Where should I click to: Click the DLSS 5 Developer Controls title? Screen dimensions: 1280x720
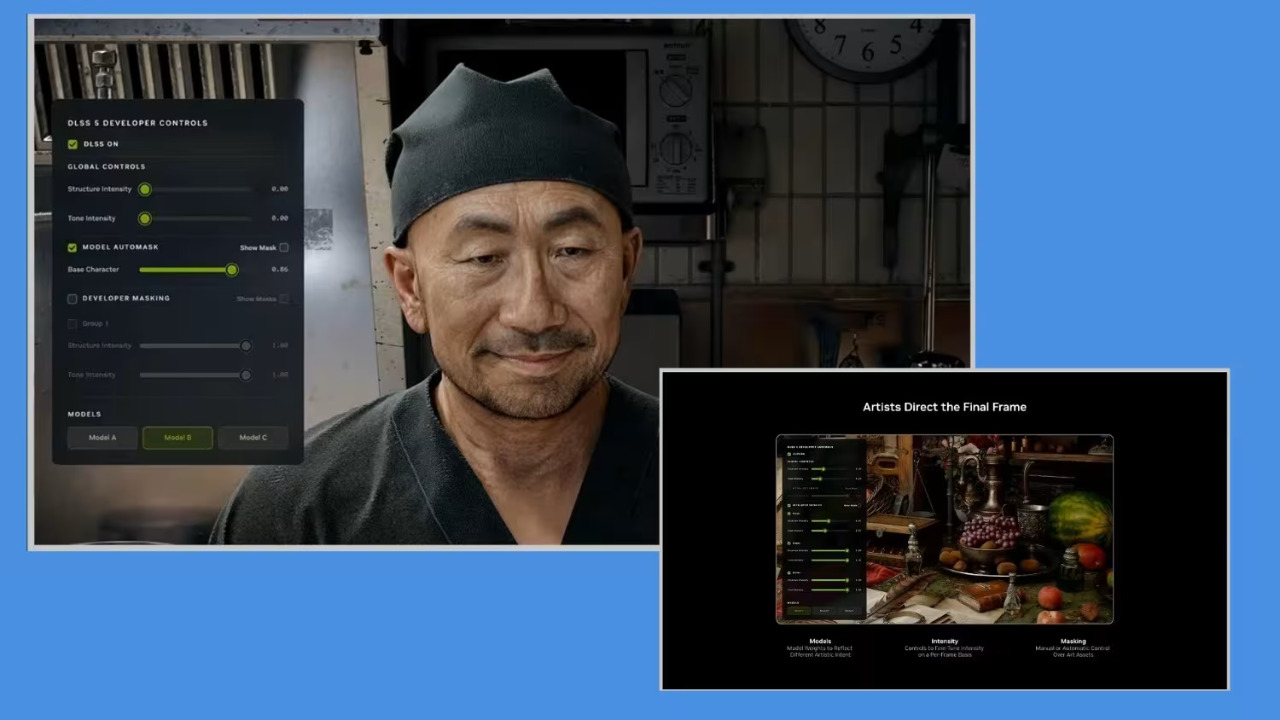coord(138,123)
